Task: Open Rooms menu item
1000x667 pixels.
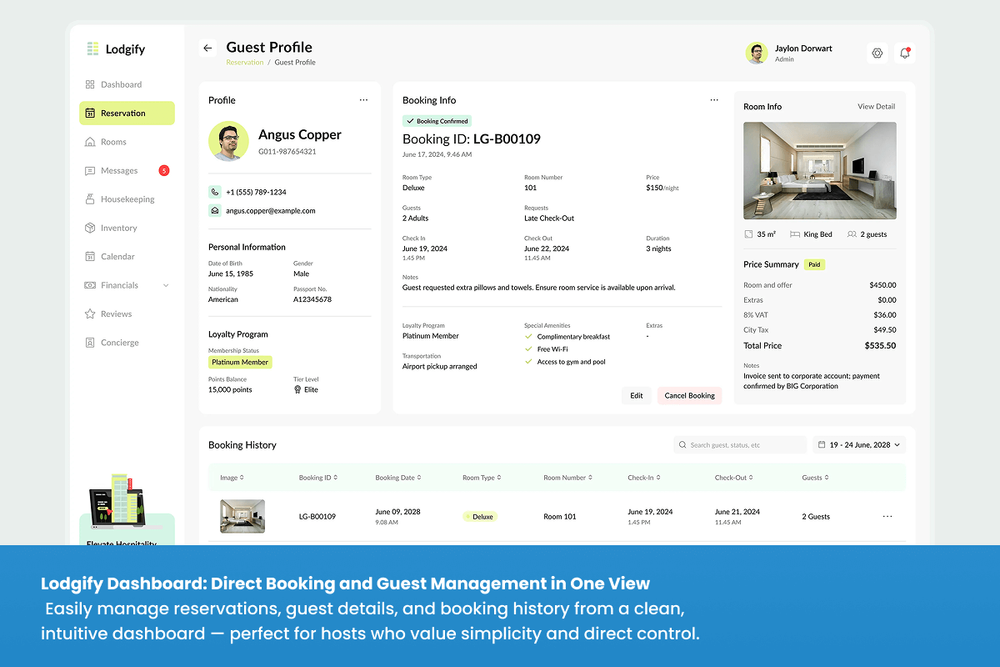Action: tap(127, 142)
